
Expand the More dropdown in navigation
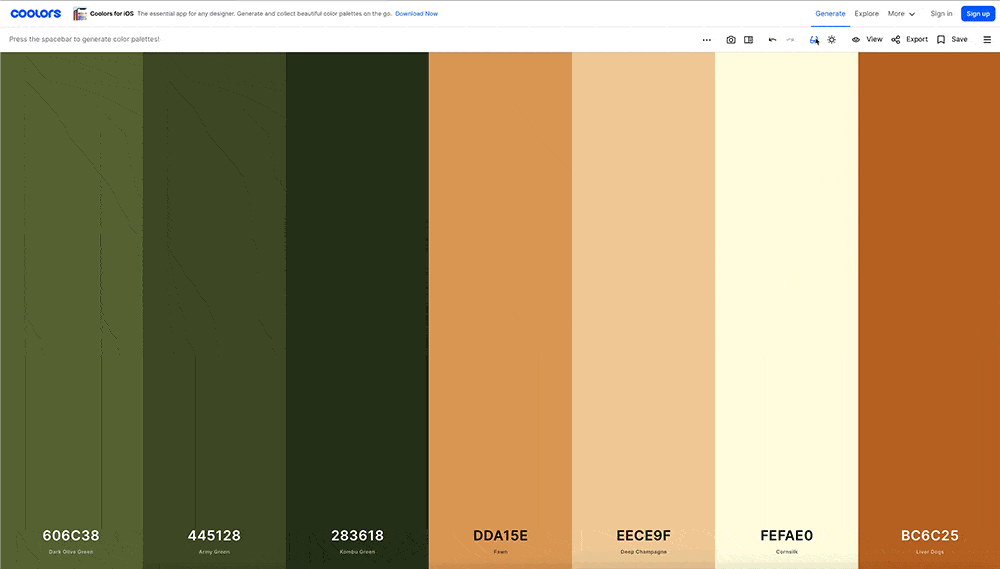pos(901,13)
